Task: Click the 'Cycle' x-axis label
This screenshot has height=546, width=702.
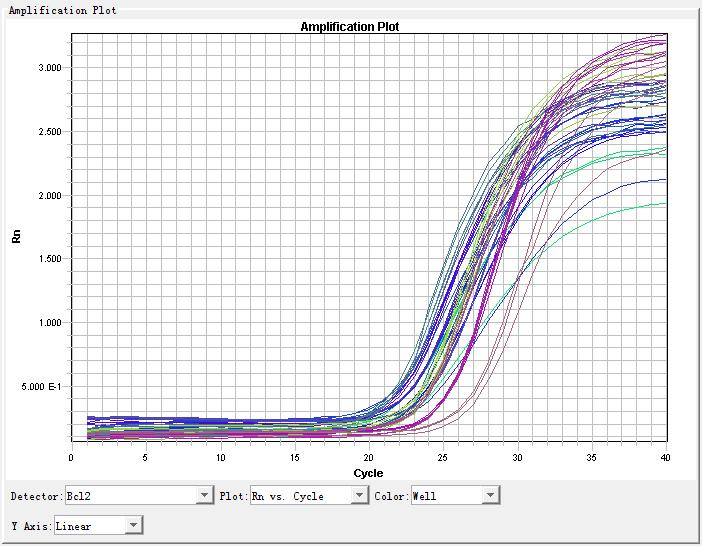Action: click(x=368, y=472)
